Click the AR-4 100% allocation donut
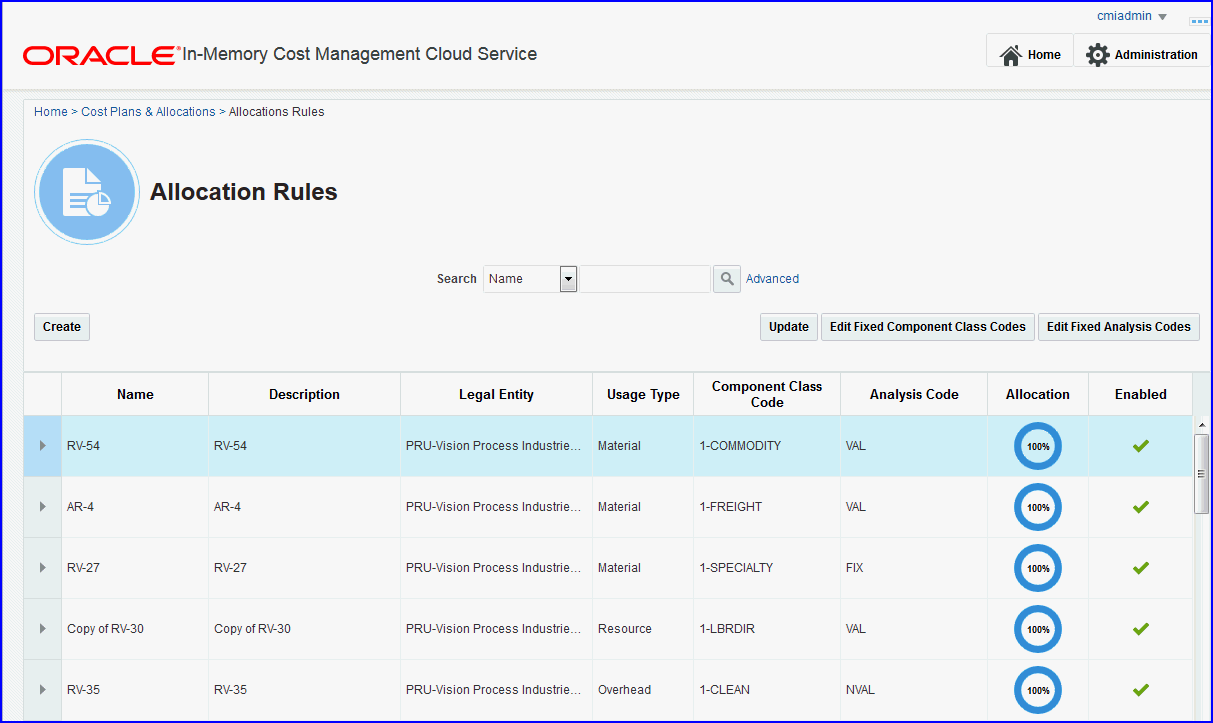This screenshot has width=1213, height=723. [x=1037, y=507]
